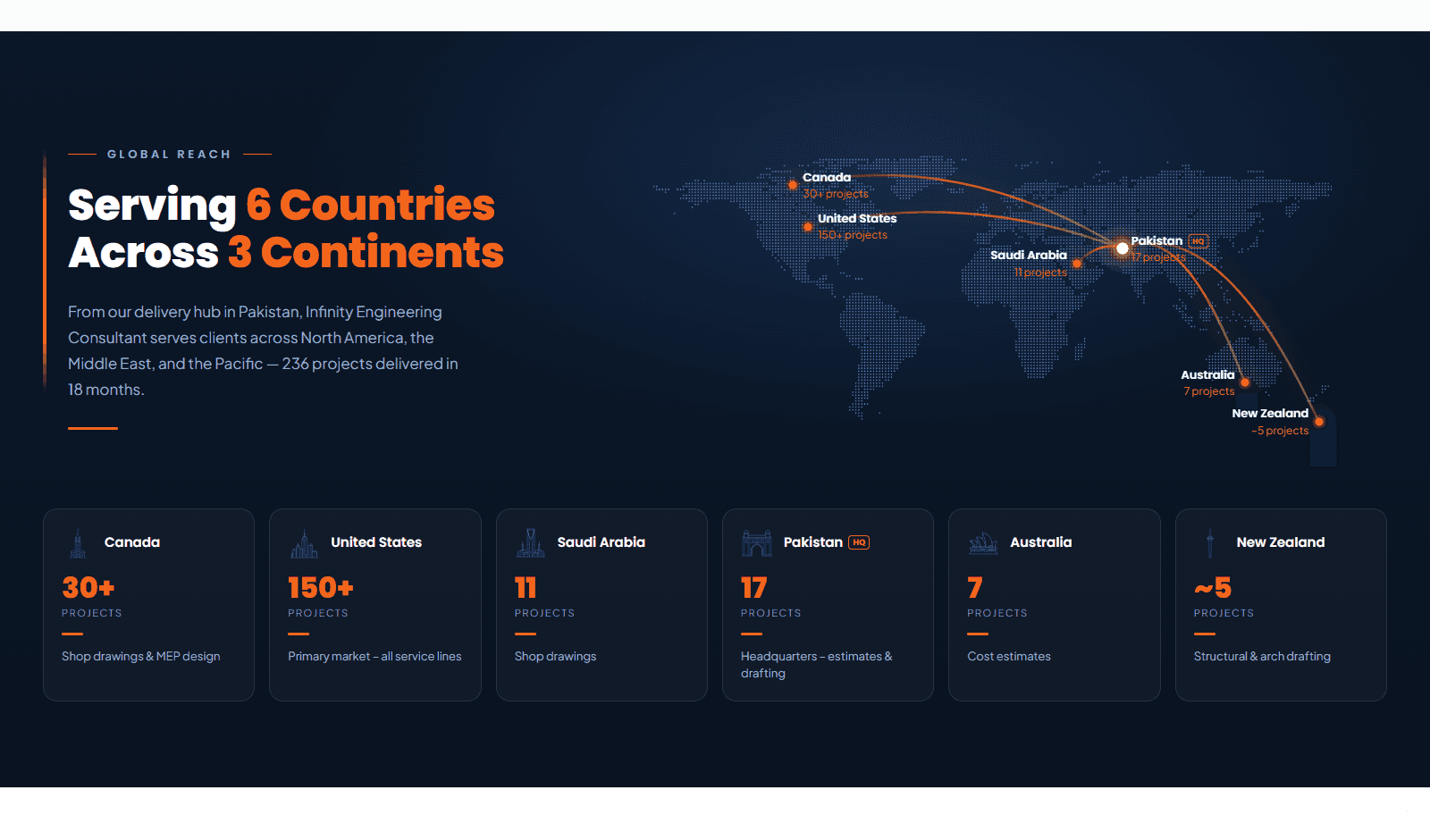
Task: Select the Saudi Arabia marker dot on the map
Action: [1077, 264]
